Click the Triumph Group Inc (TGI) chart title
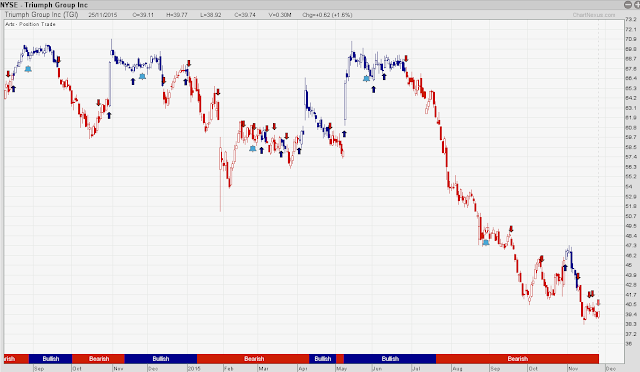Viewport: 640px width, 372px height. pos(41,15)
